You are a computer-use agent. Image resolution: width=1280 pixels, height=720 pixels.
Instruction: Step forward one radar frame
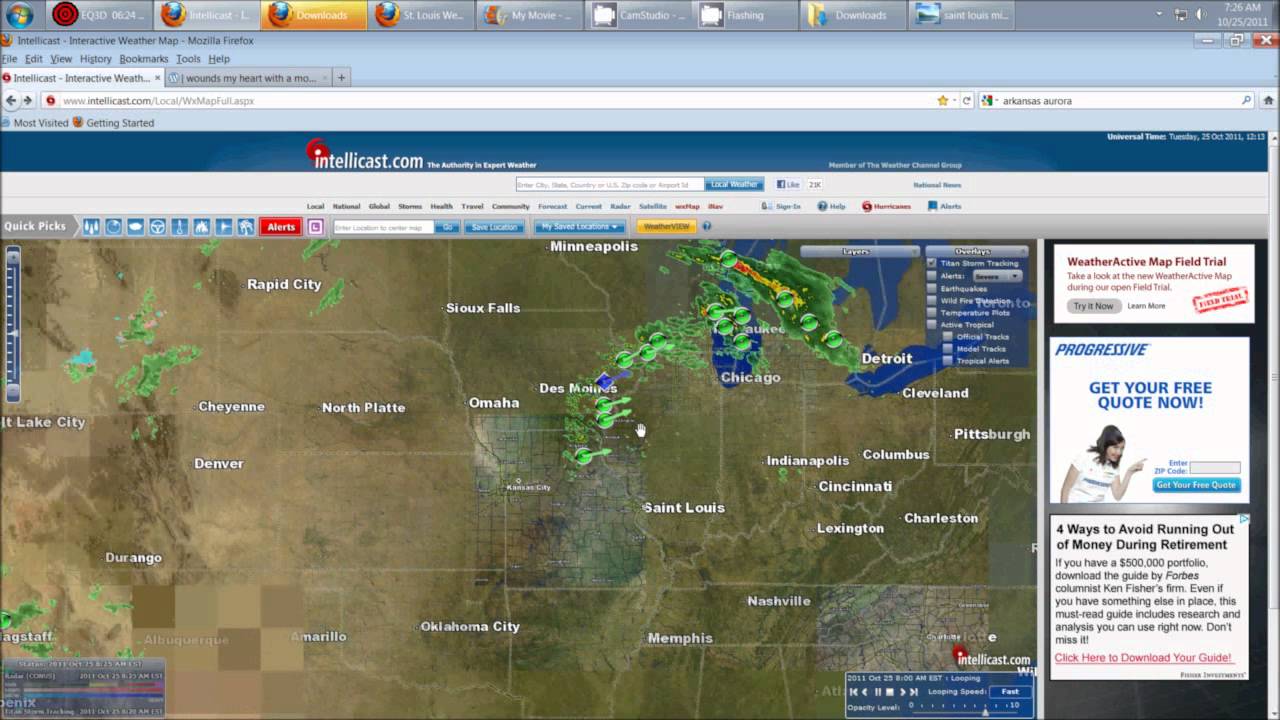[x=902, y=692]
